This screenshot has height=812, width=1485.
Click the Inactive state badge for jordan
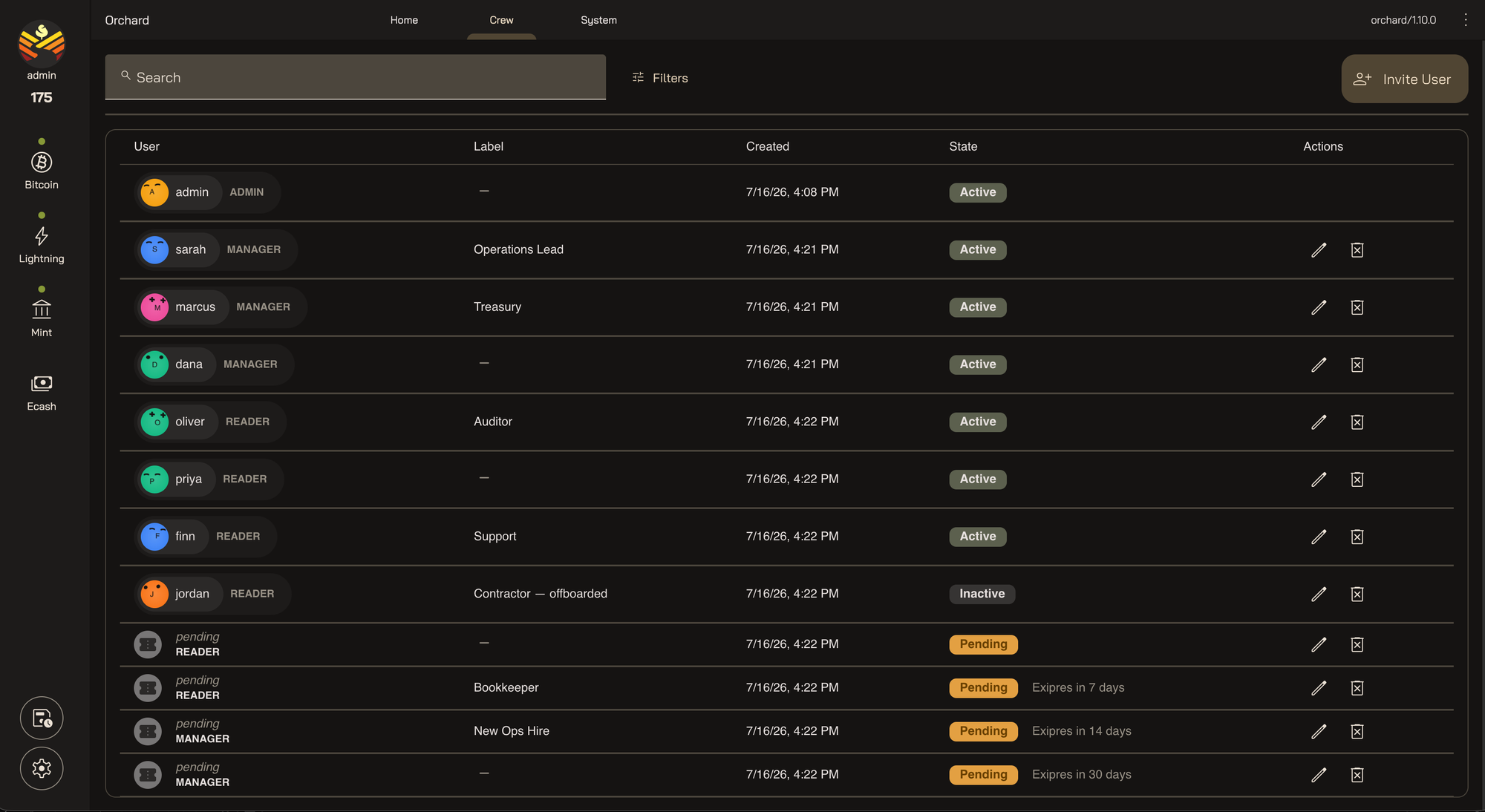[x=982, y=594]
